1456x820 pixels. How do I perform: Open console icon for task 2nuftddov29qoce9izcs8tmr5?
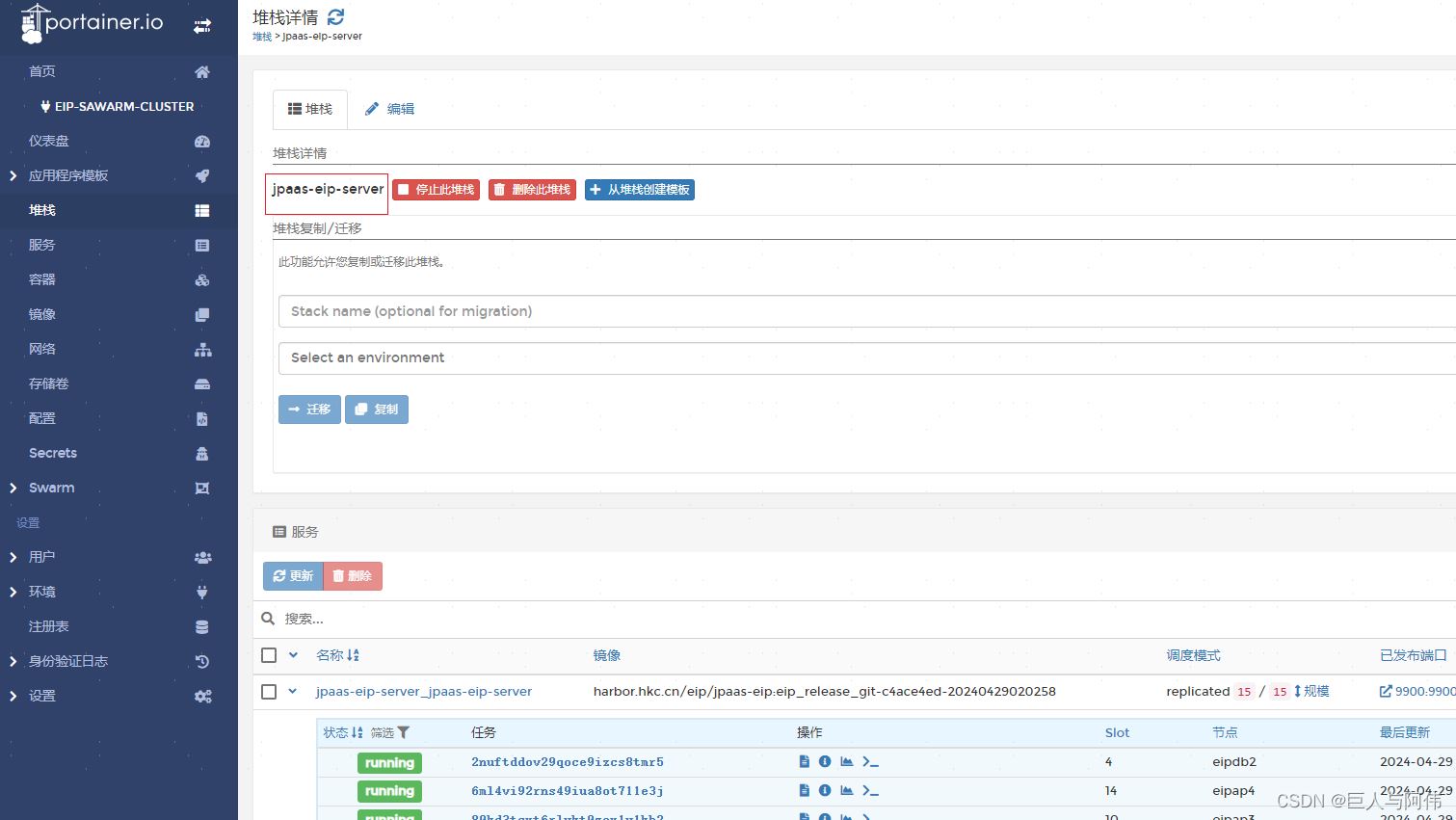[x=870, y=761]
